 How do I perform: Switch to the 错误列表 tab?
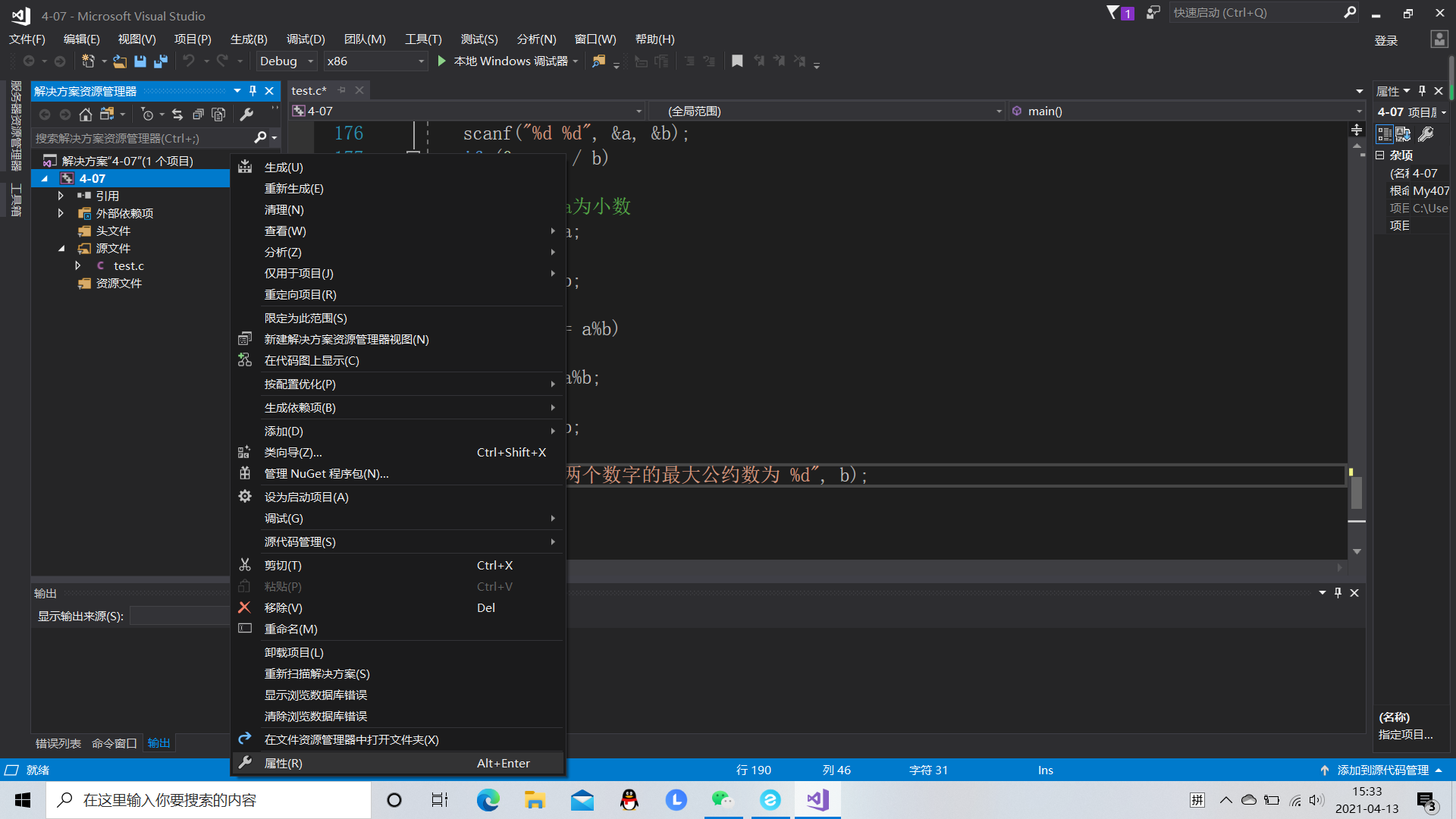58,743
